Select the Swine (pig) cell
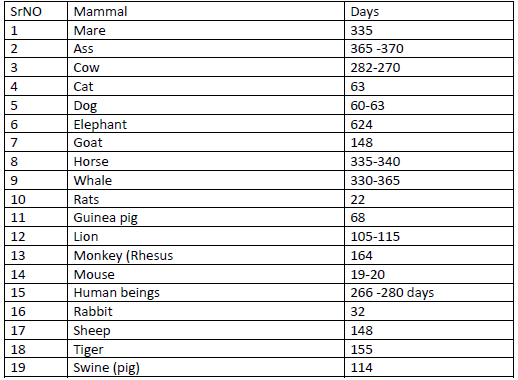 pos(206,368)
